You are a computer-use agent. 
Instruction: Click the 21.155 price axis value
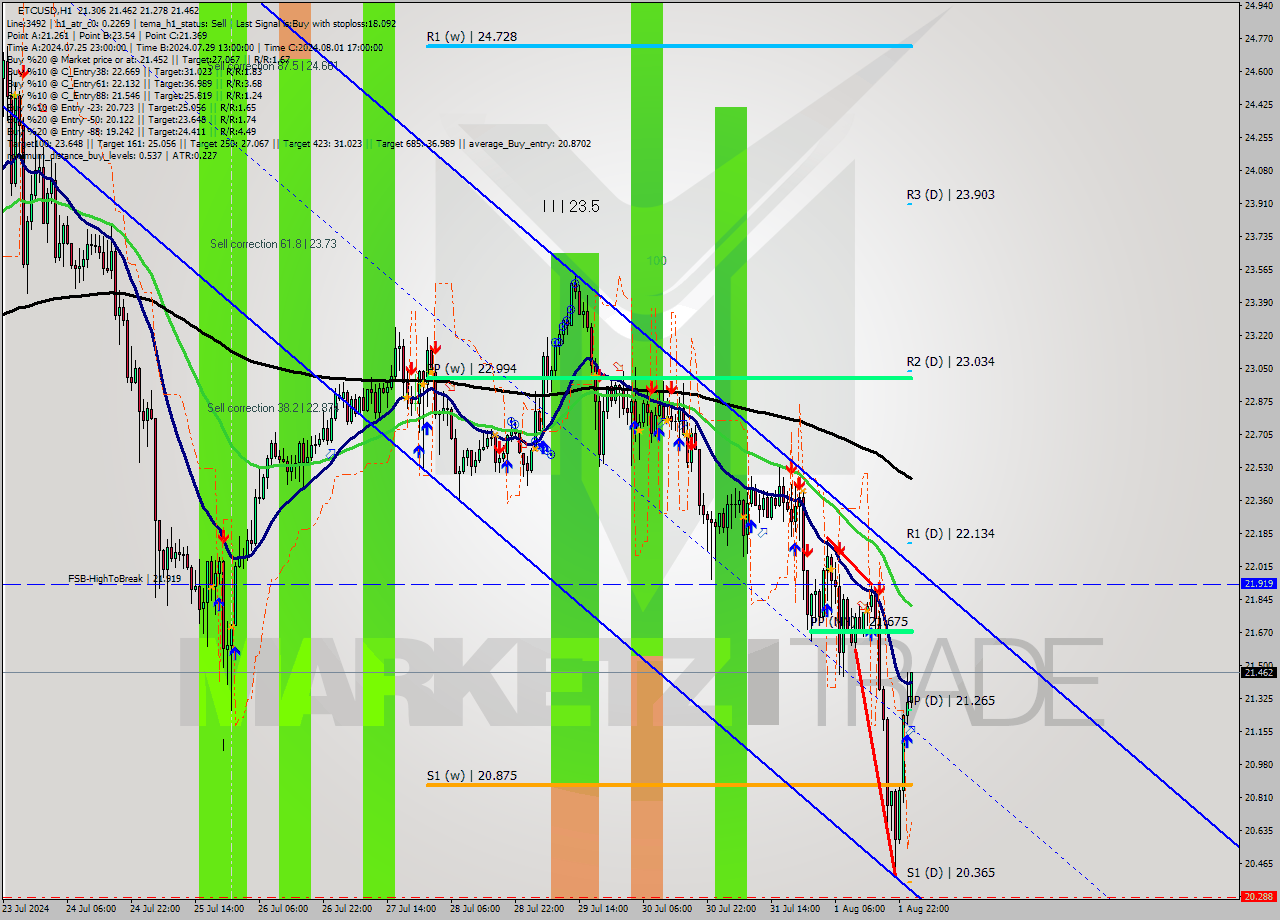click(x=1257, y=732)
